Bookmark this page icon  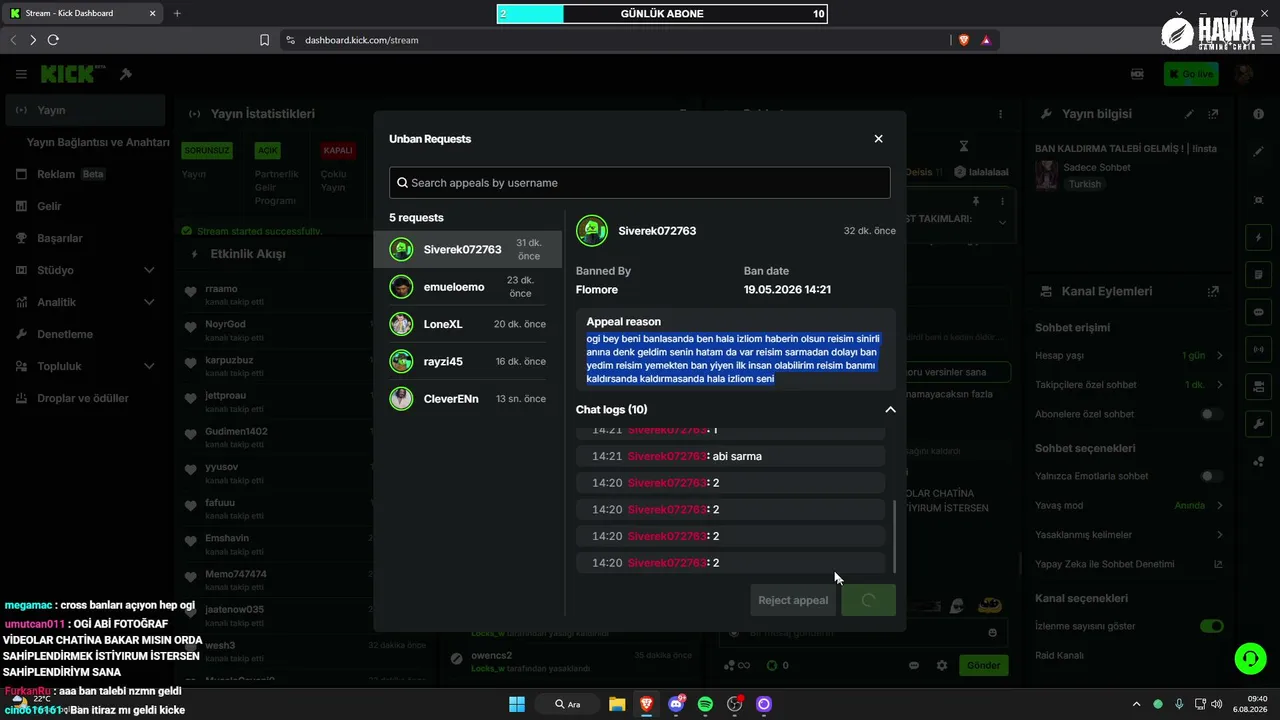pyautogui.click(x=264, y=40)
